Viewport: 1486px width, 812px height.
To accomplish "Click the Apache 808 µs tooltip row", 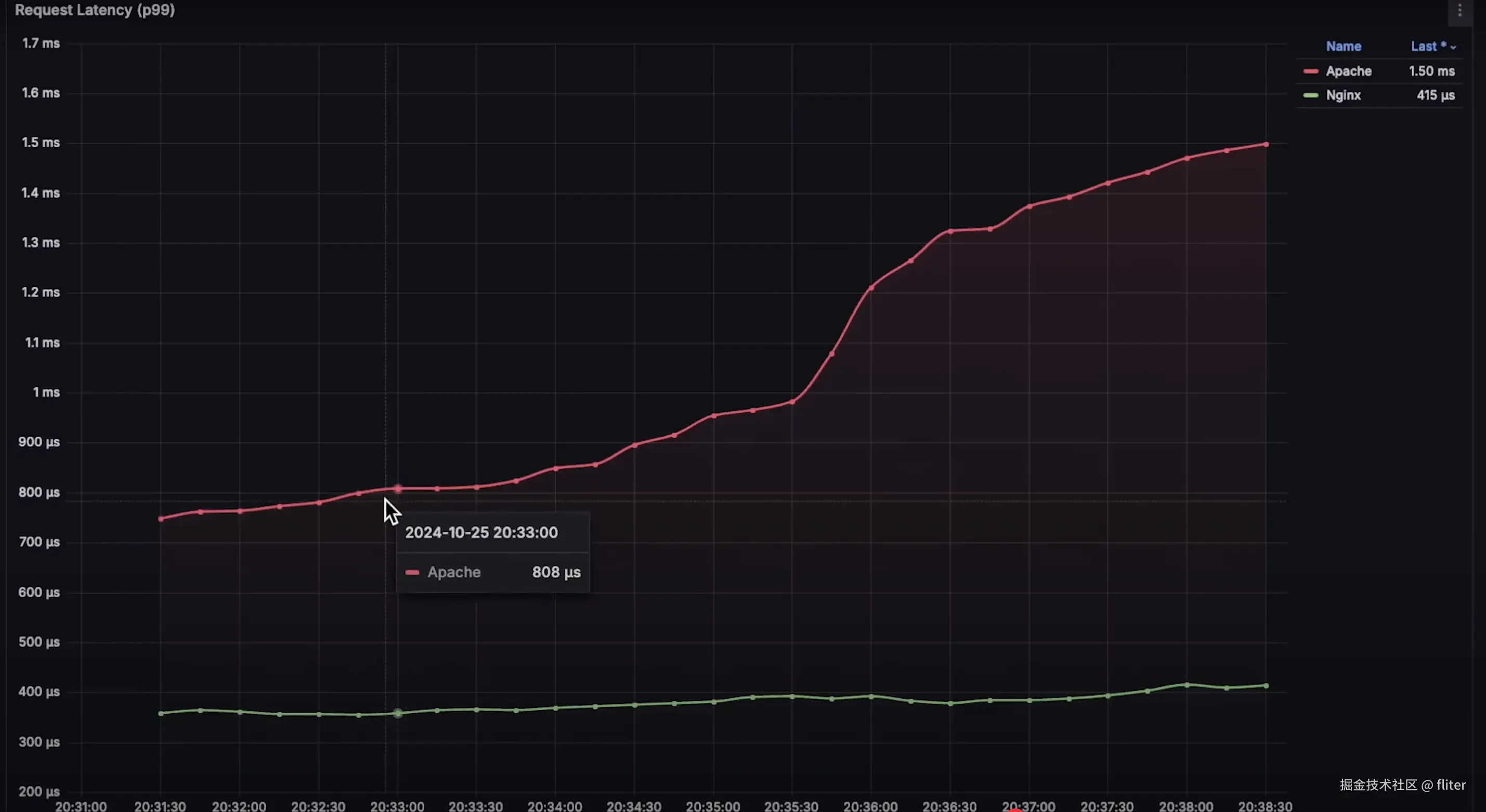I will pyautogui.click(x=492, y=572).
